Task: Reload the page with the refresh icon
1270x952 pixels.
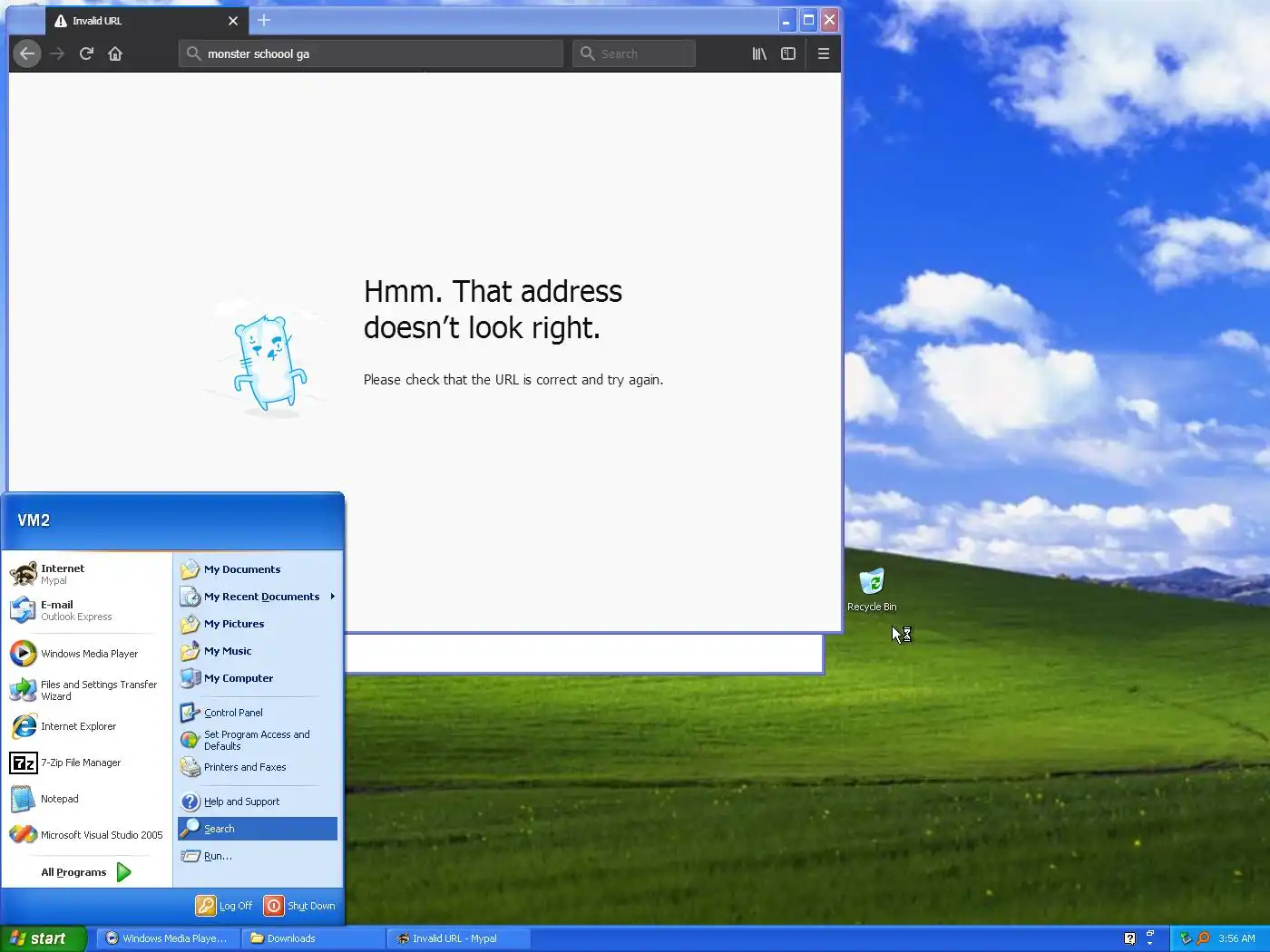Action: pyautogui.click(x=86, y=53)
